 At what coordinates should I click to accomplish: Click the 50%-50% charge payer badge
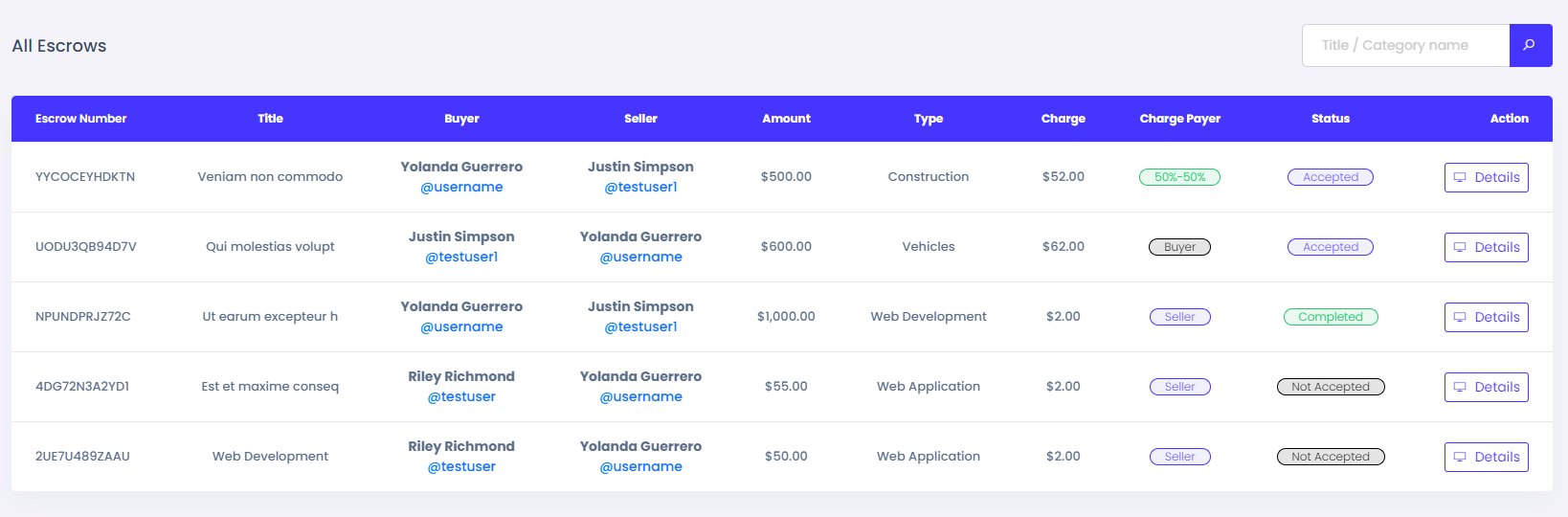[x=1179, y=177]
